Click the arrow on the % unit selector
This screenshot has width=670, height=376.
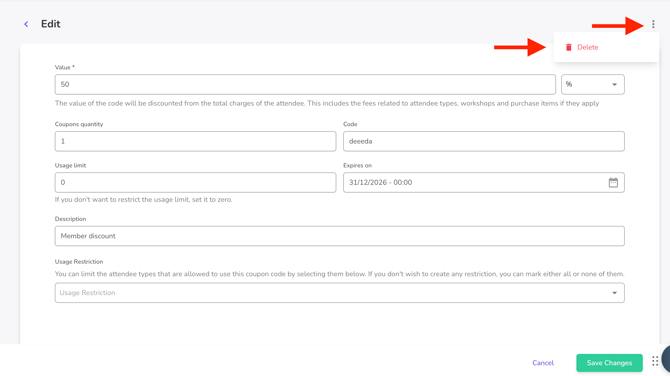[614, 85]
